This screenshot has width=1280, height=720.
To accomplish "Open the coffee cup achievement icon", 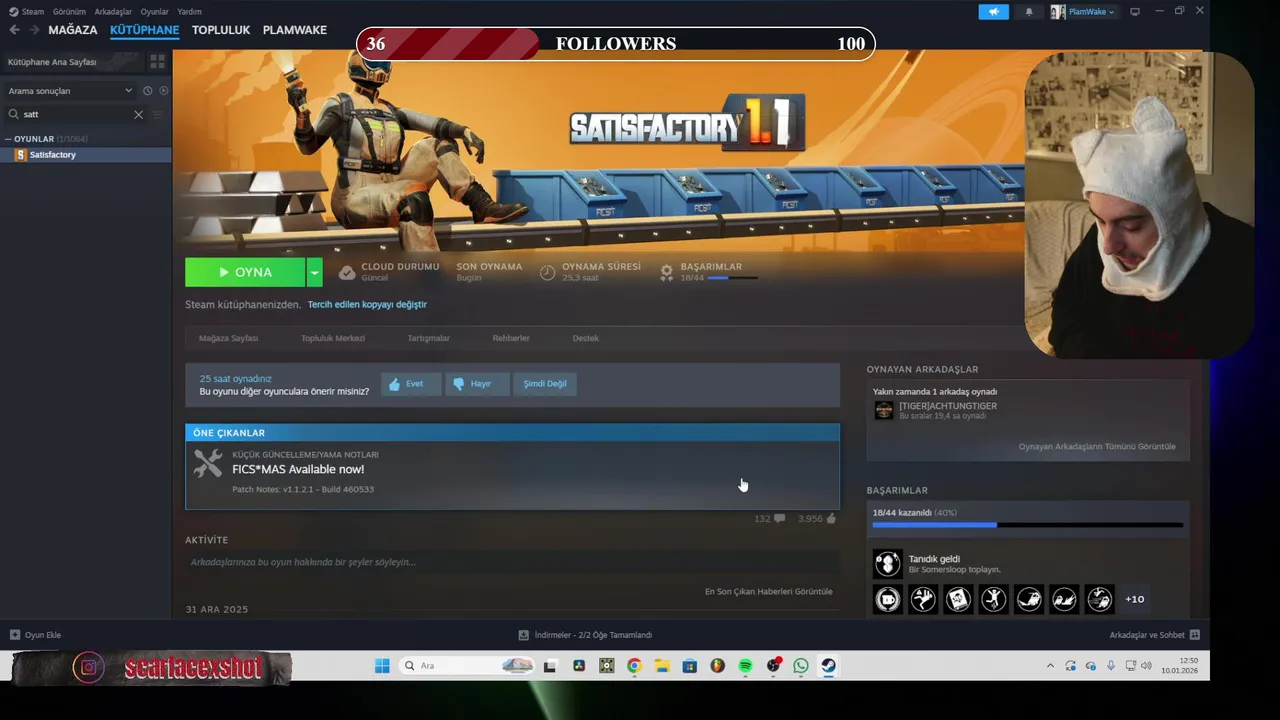I will pyautogui.click(x=887, y=599).
